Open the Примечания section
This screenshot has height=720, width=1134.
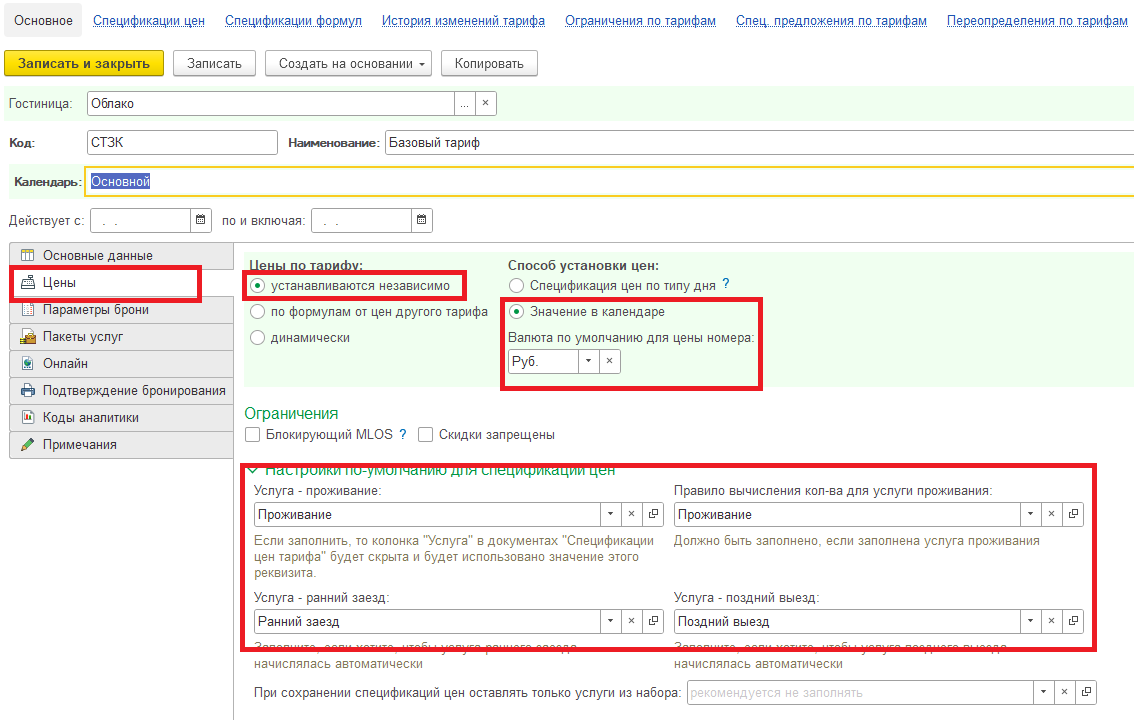pos(122,445)
